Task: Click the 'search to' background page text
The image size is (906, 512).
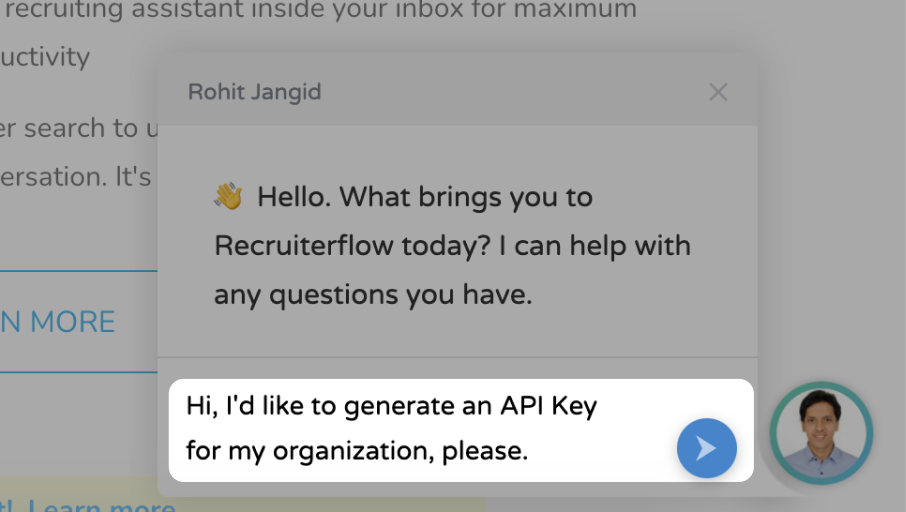Action: (x=90, y=129)
